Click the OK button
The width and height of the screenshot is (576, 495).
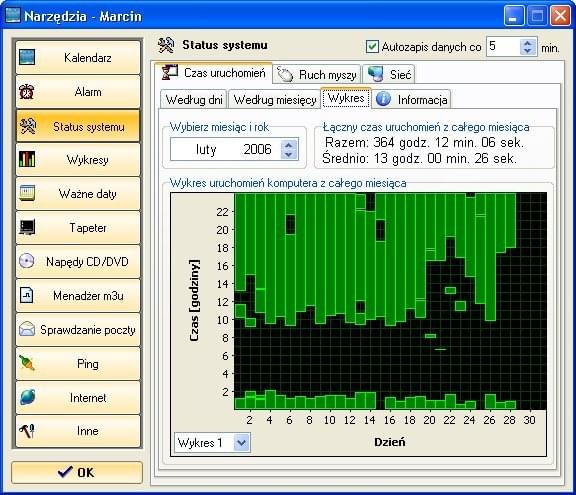tap(77, 472)
